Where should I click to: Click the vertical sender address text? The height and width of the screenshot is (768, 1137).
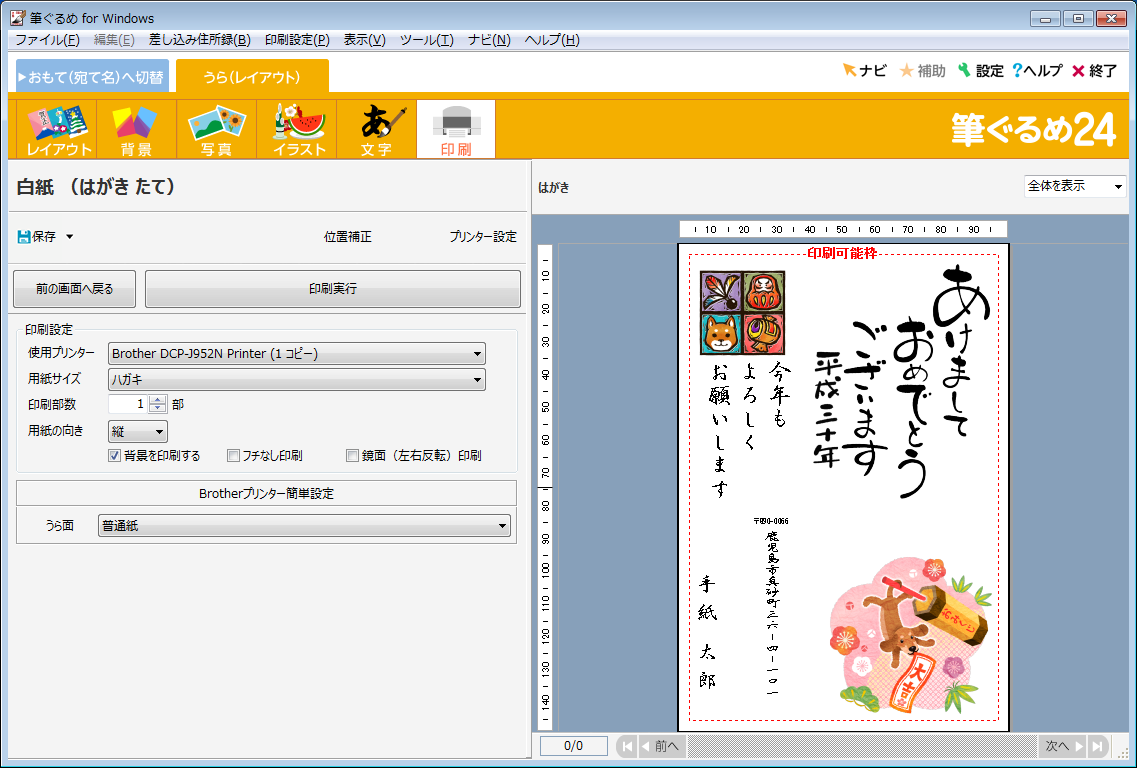[x=772, y=613]
